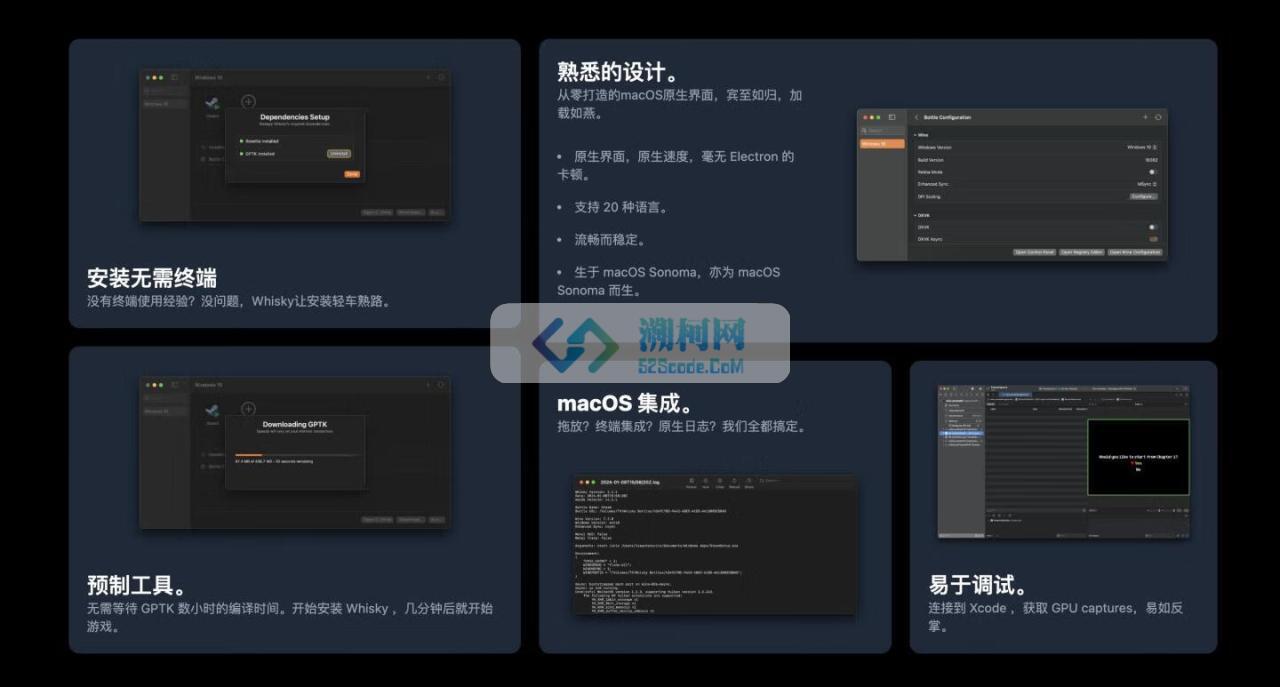Click refresh icon in Bottle Configuration toolbar
This screenshot has width=1280, height=687.
coord(1158,117)
